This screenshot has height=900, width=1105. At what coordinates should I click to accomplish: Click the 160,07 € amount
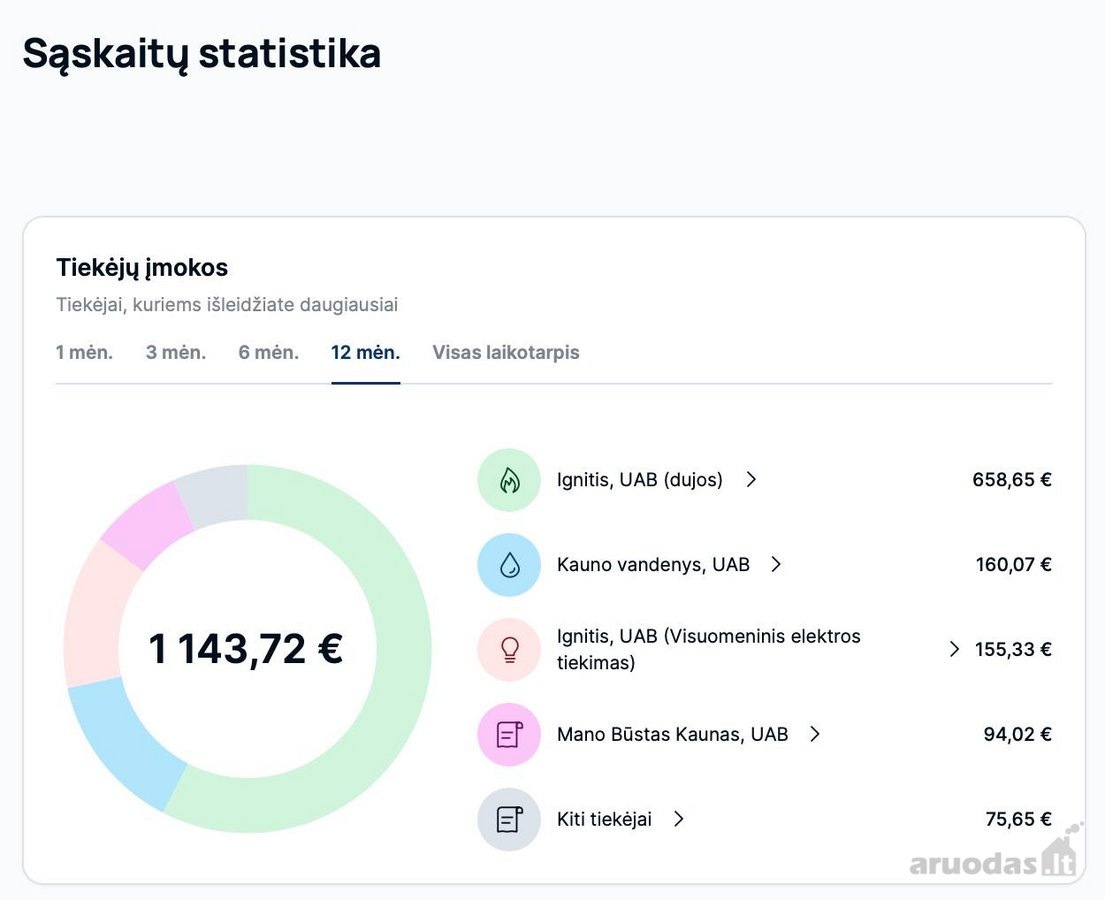click(1013, 565)
